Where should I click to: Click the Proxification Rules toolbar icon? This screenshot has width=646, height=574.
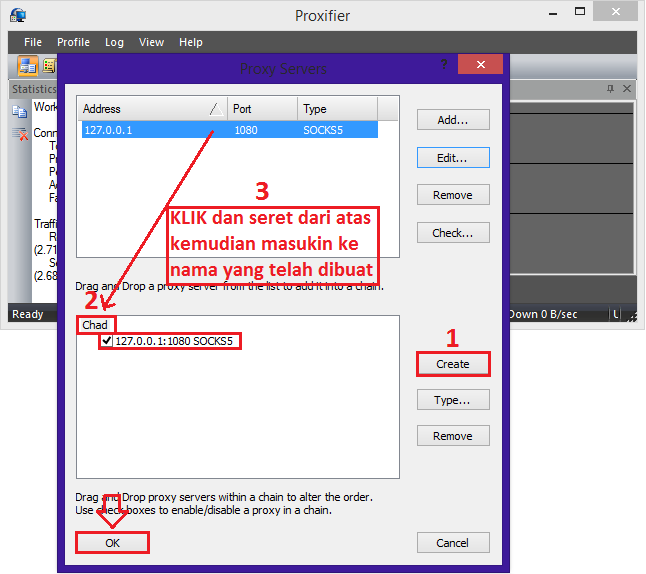(x=49, y=66)
